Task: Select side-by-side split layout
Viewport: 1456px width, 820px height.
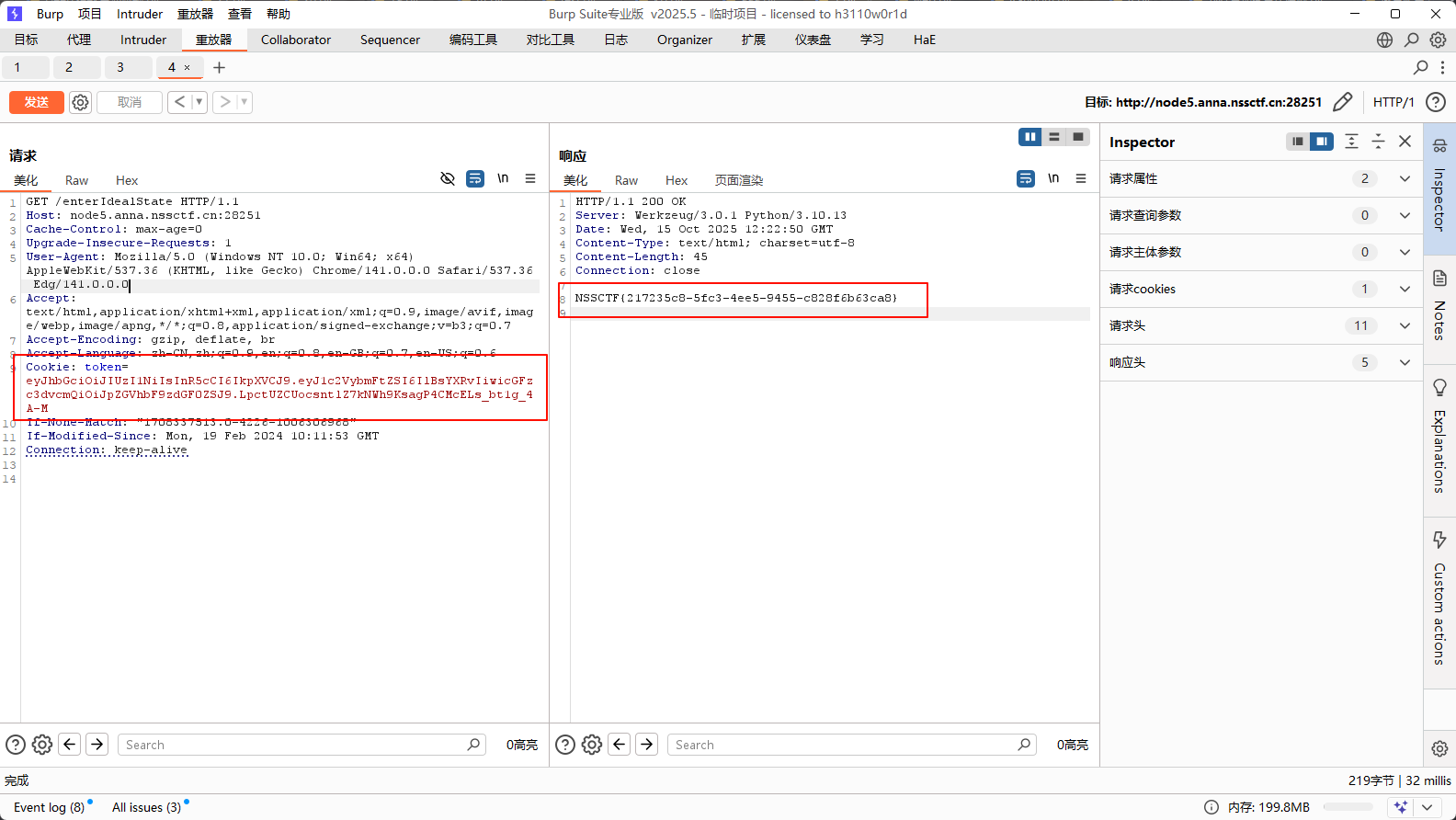Action: point(1030,137)
